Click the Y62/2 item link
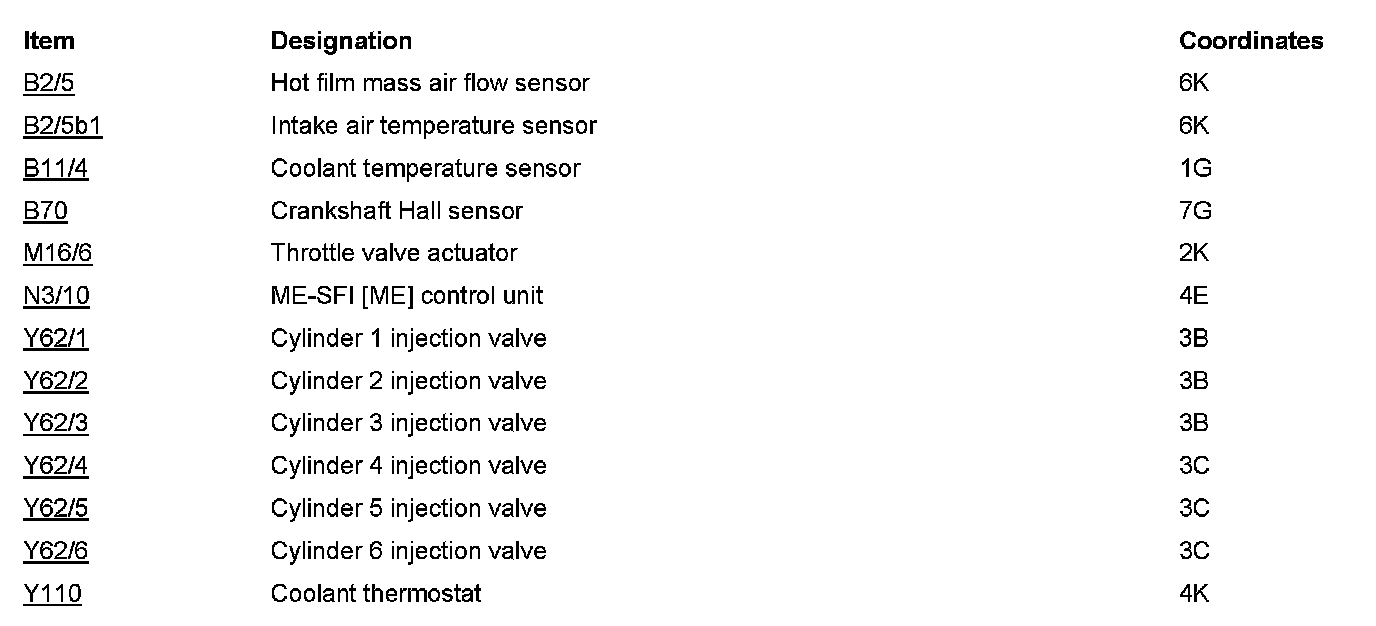Screen dimensions: 1376x626 click(55, 381)
